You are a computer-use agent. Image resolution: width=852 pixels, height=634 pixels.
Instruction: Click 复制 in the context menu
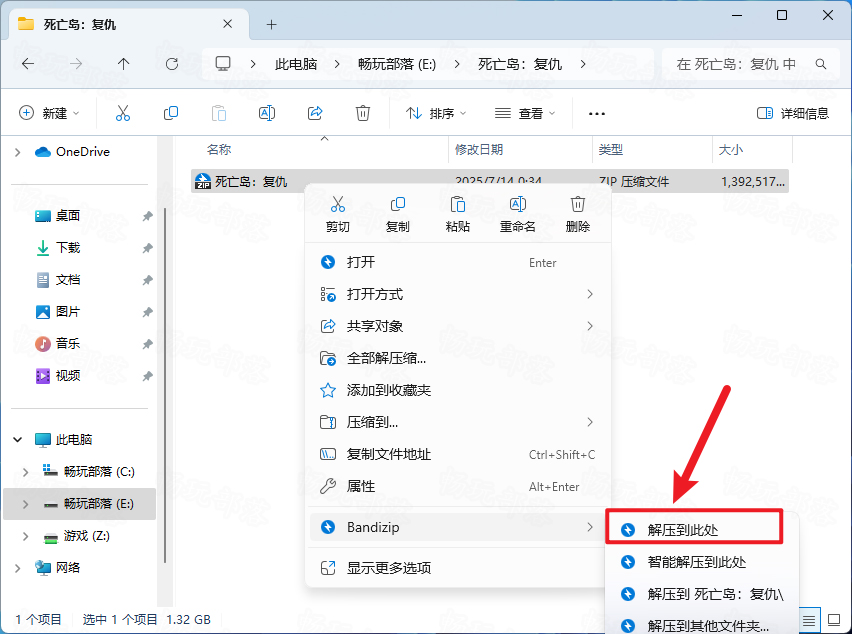click(x=397, y=214)
